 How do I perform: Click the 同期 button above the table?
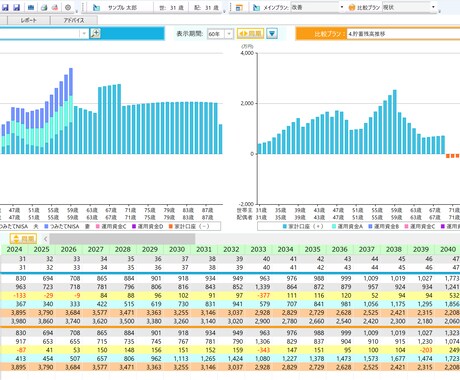[23, 239]
